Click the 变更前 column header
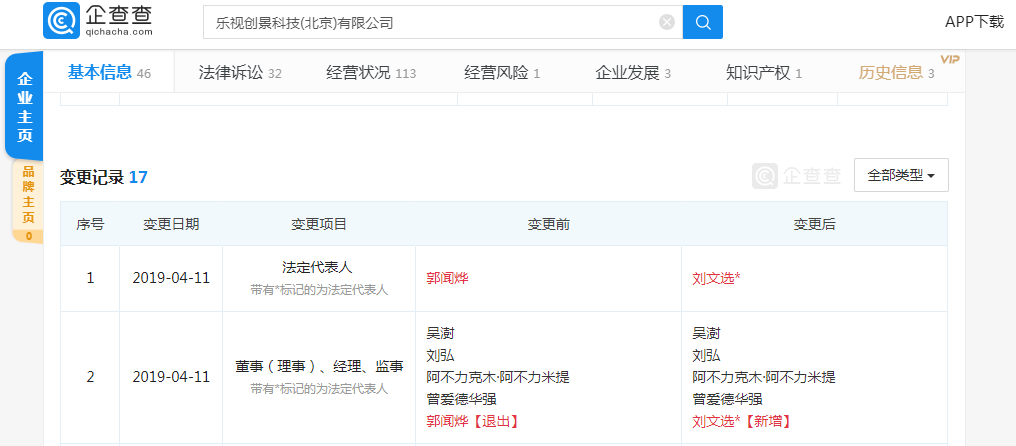The height and width of the screenshot is (446, 1016). click(x=548, y=224)
